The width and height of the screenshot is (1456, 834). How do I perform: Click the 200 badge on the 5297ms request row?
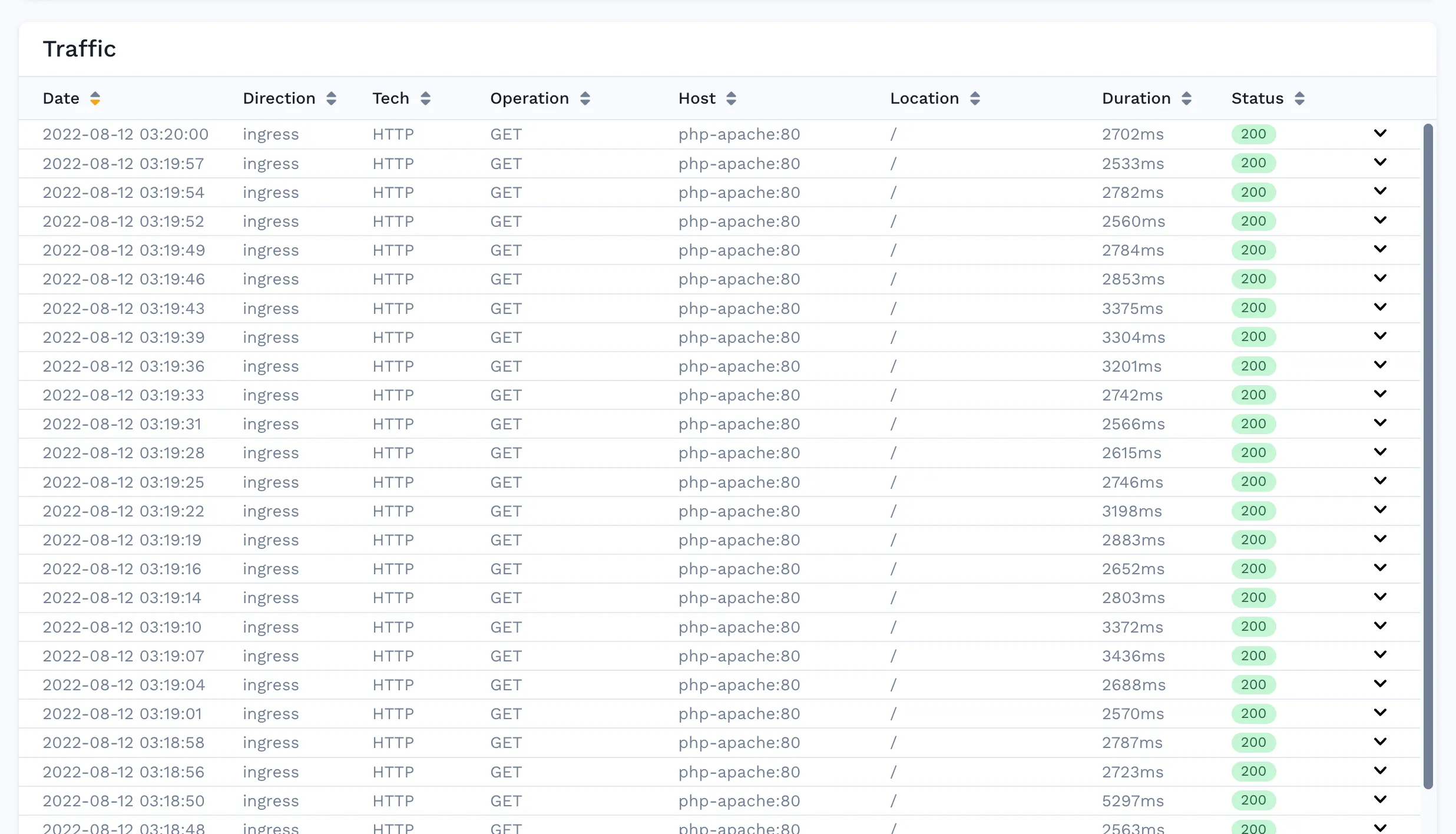[x=1254, y=800]
